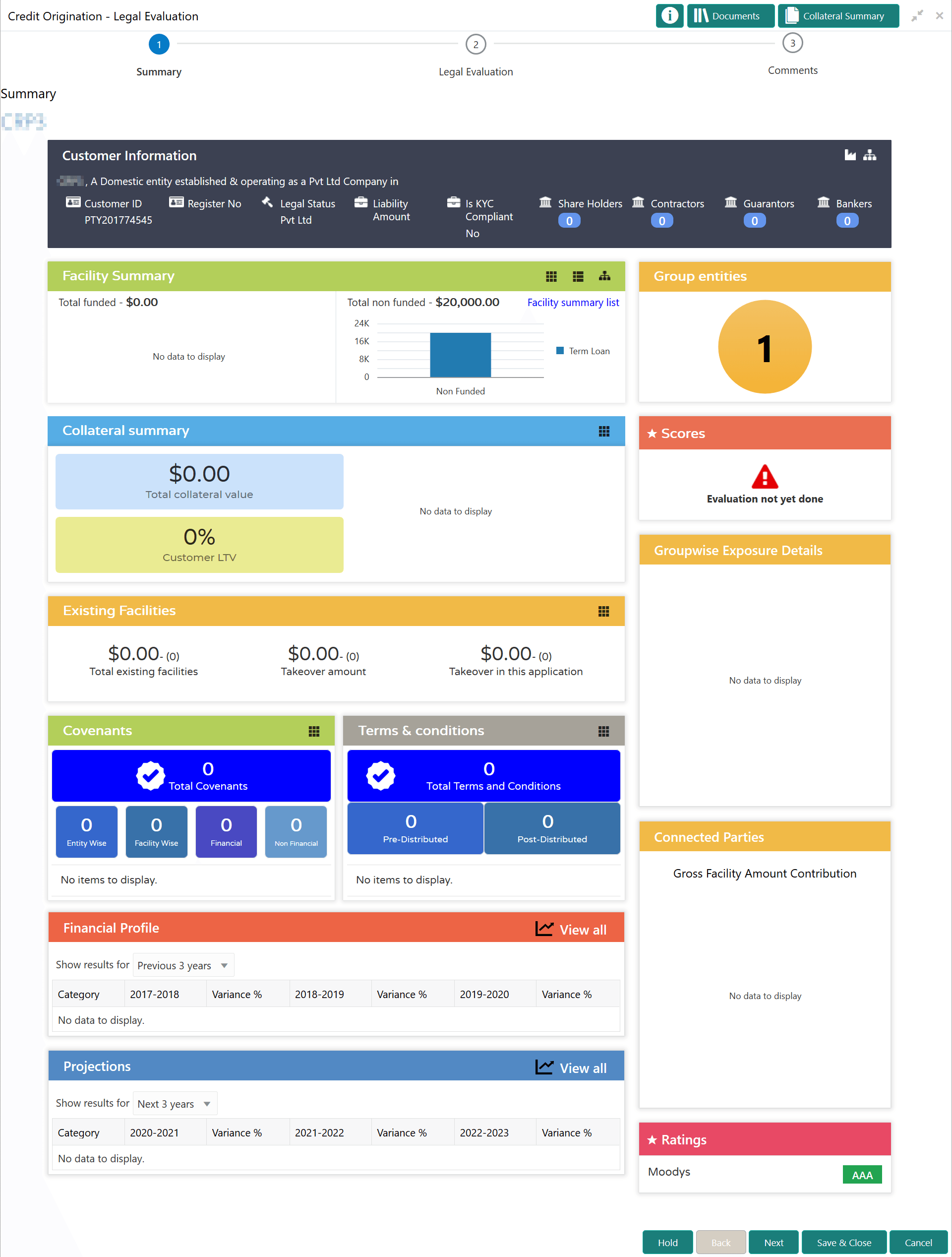Click the information icon in header
This screenshot has height=1257, width=952.
(x=669, y=16)
